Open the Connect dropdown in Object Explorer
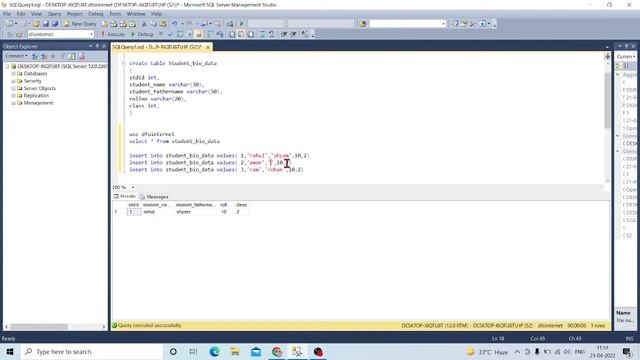This screenshot has height=360, width=640. pos(16,56)
